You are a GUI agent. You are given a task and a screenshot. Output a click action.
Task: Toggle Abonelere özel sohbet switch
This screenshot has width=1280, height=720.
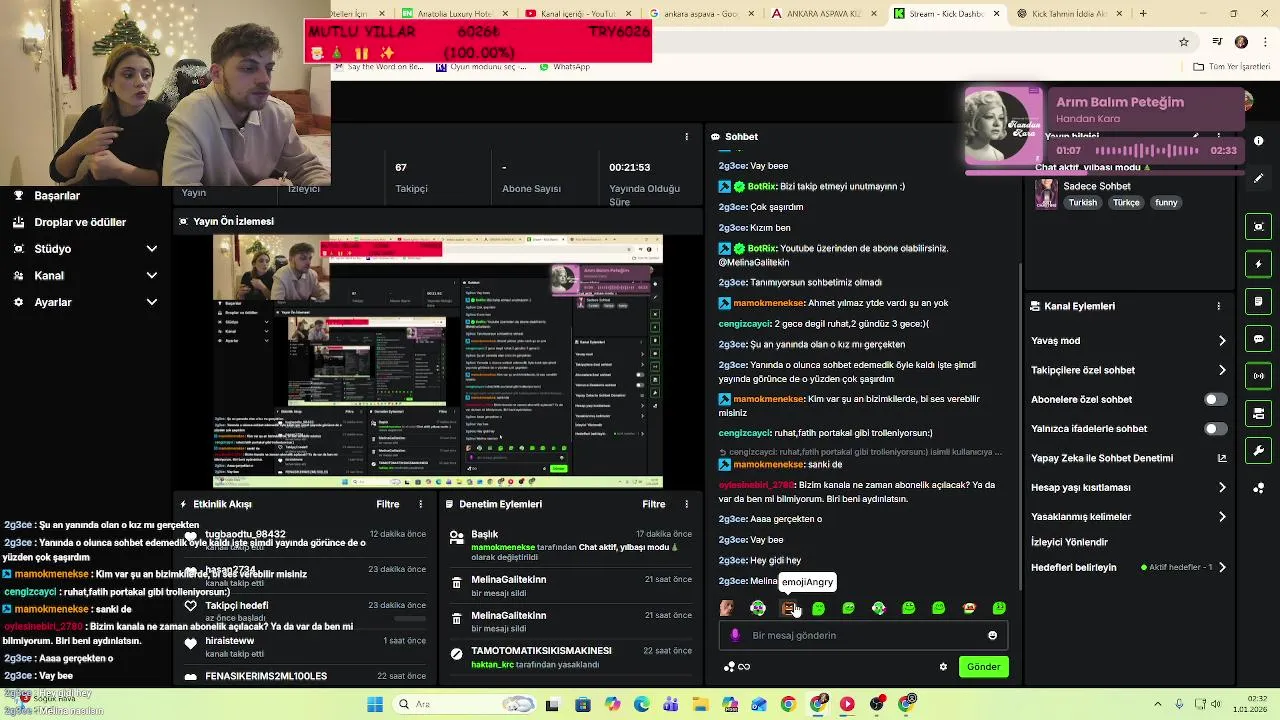point(1215,399)
